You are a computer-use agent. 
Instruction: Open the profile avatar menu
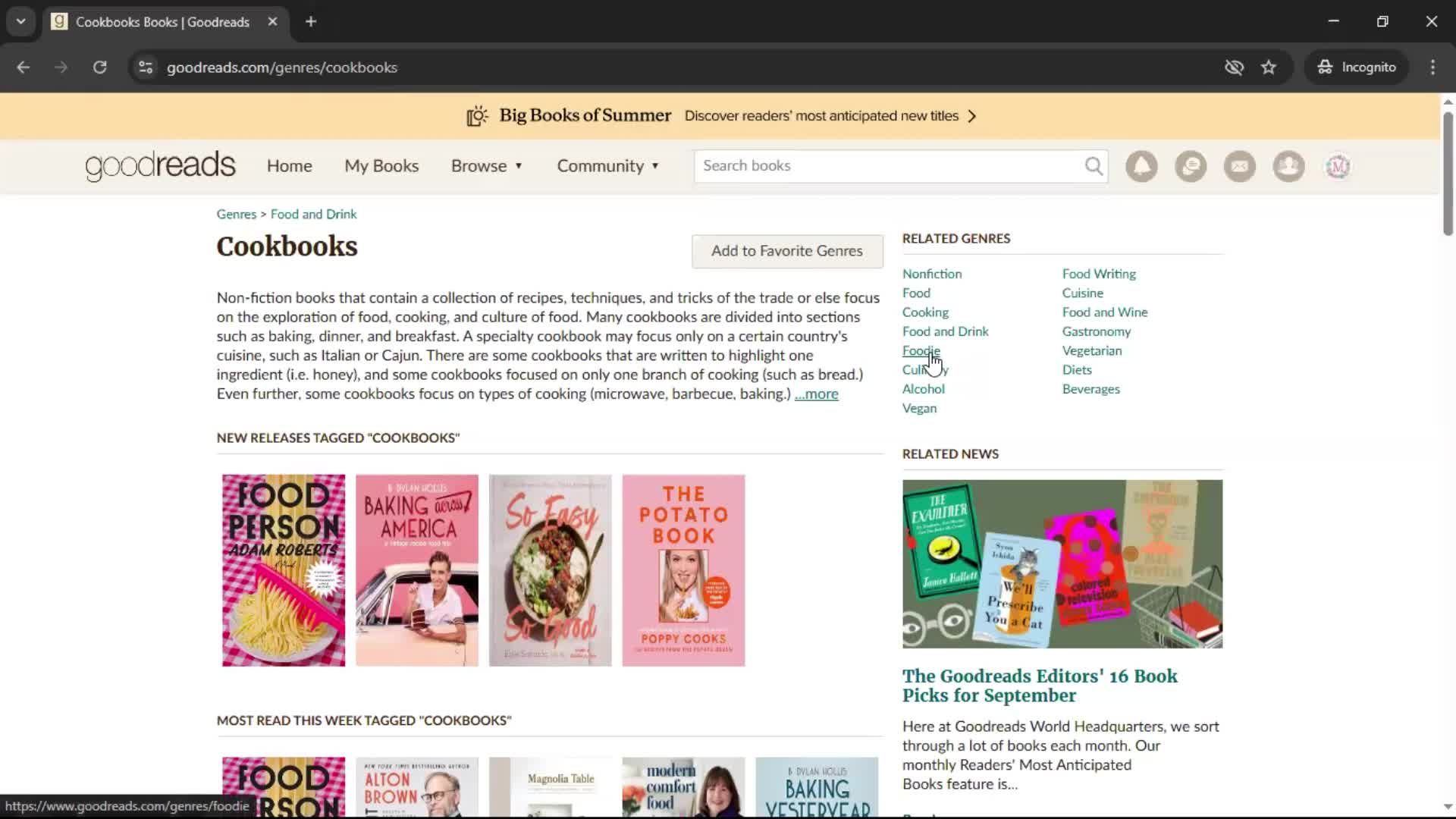point(1338,166)
